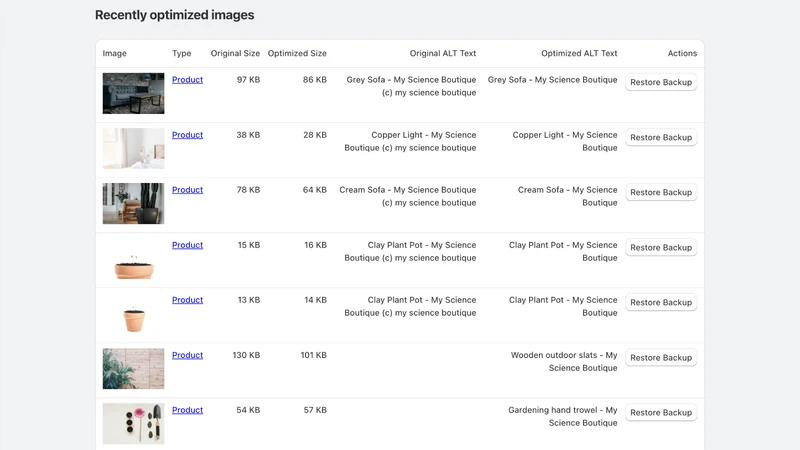800x450 pixels.
Task: Select the 38 KB original size cell
Action: click(x=248, y=135)
